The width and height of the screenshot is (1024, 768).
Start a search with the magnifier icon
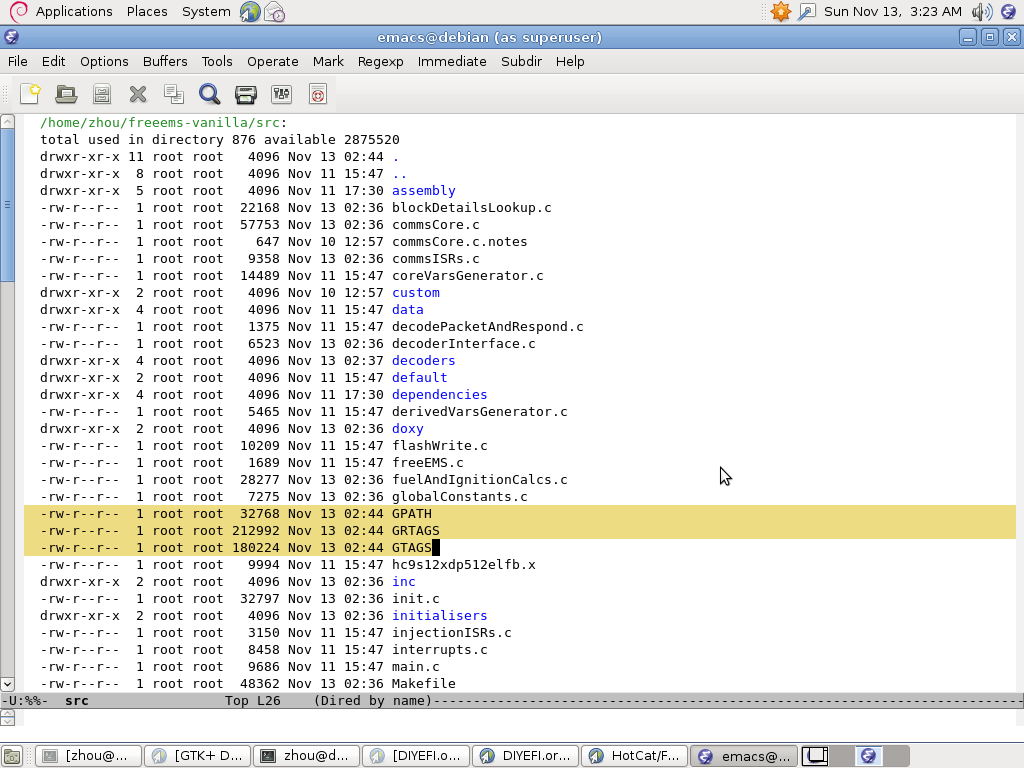209,94
